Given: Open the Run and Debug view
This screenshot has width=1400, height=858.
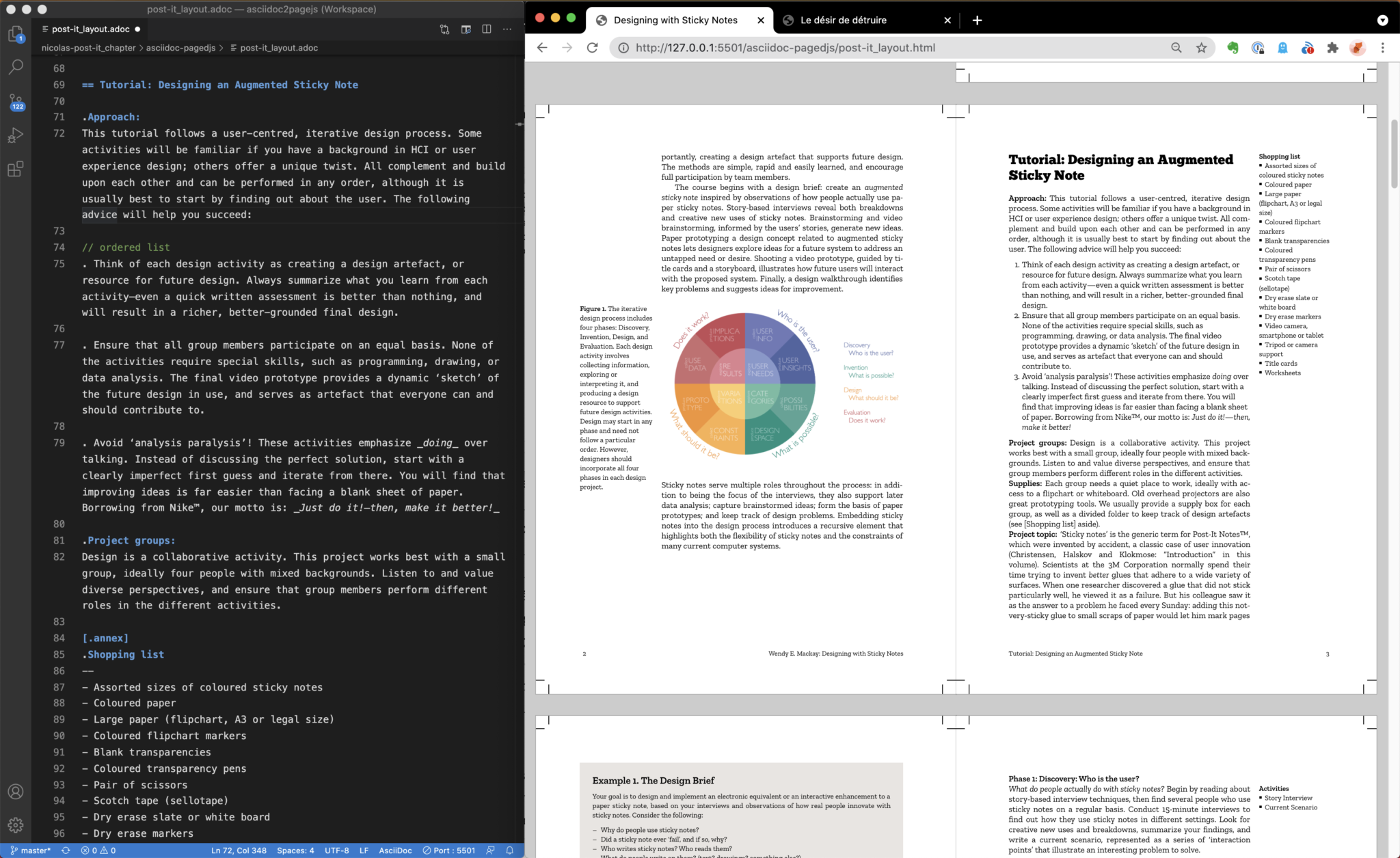Looking at the screenshot, I should click(15, 135).
